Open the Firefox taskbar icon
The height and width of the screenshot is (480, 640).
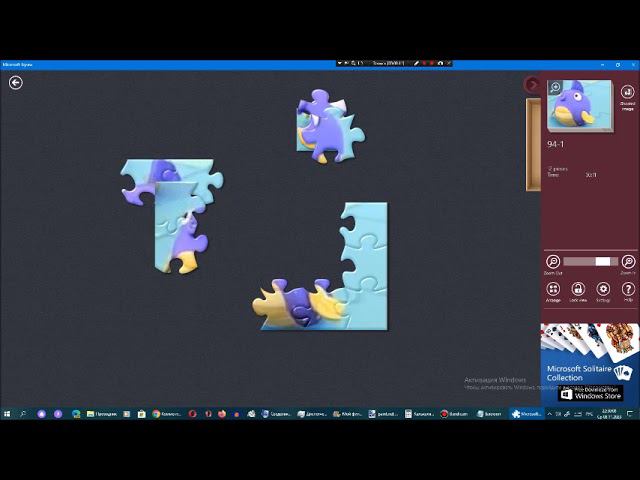coord(222,414)
